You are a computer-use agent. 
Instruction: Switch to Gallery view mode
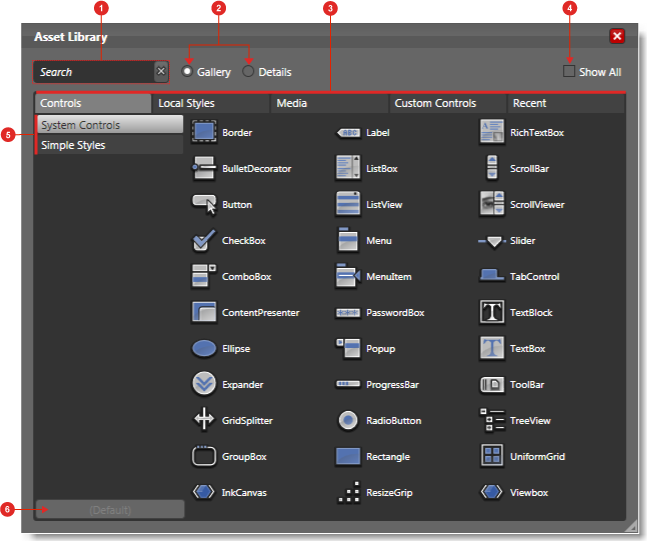tap(187, 71)
